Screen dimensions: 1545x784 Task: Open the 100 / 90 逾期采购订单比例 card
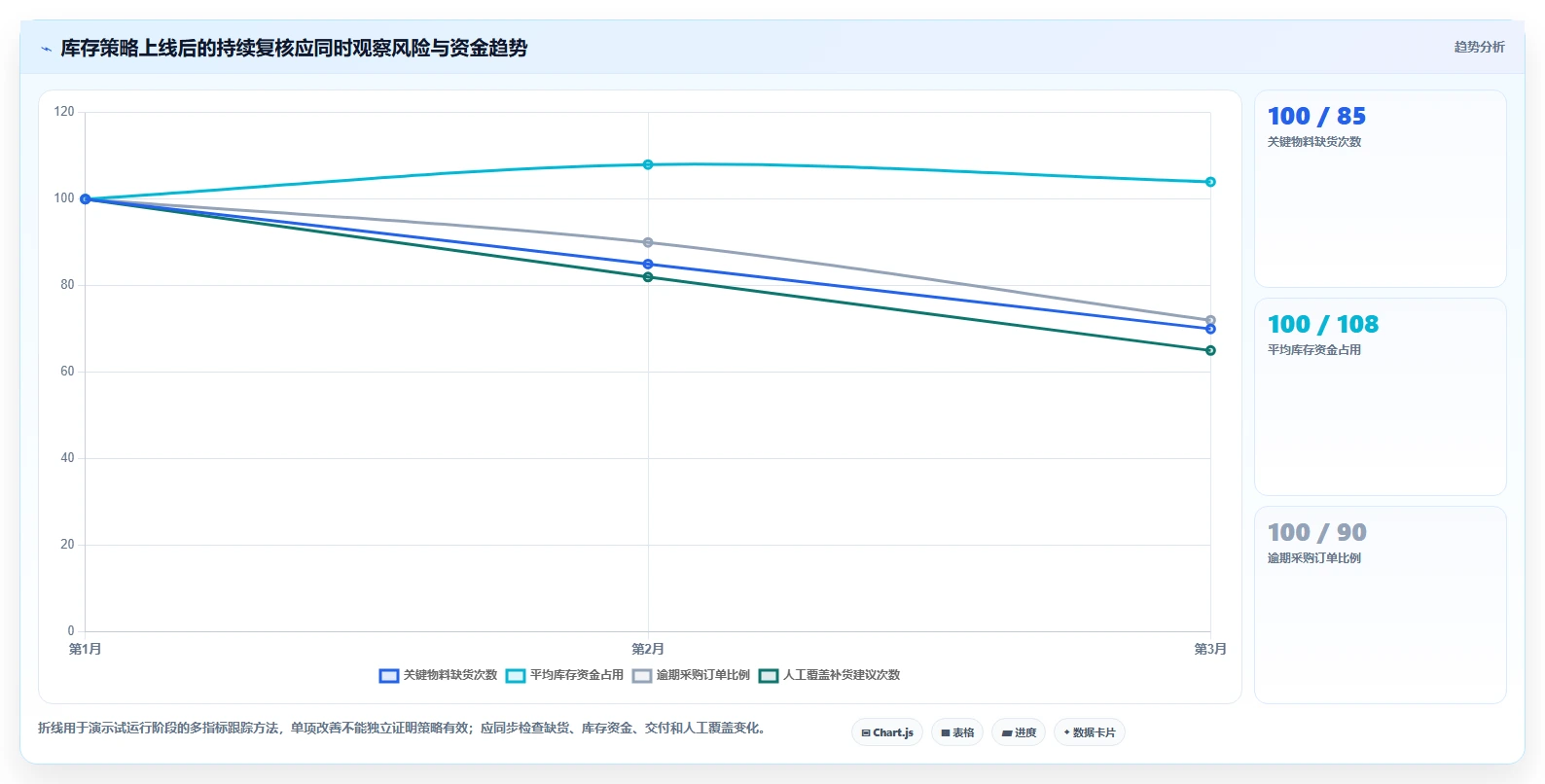(x=1381, y=605)
